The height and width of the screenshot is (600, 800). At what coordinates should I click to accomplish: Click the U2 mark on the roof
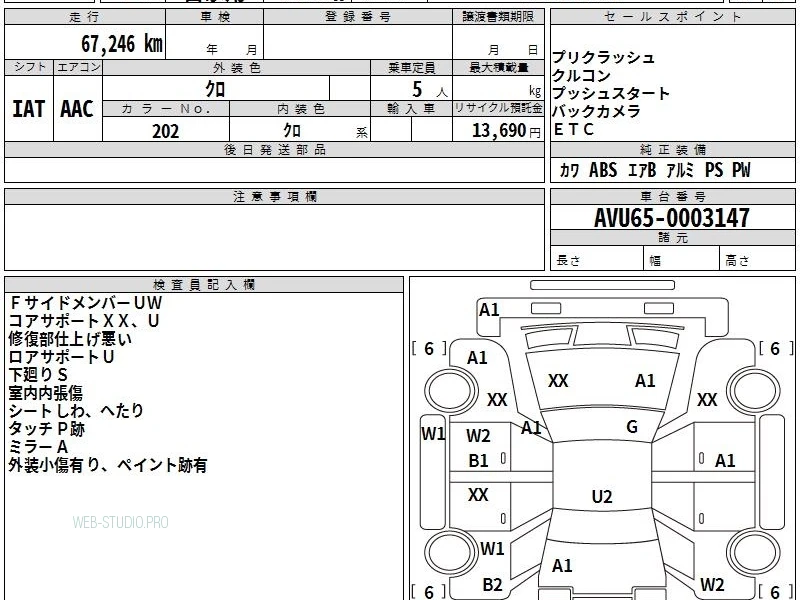click(602, 496)
